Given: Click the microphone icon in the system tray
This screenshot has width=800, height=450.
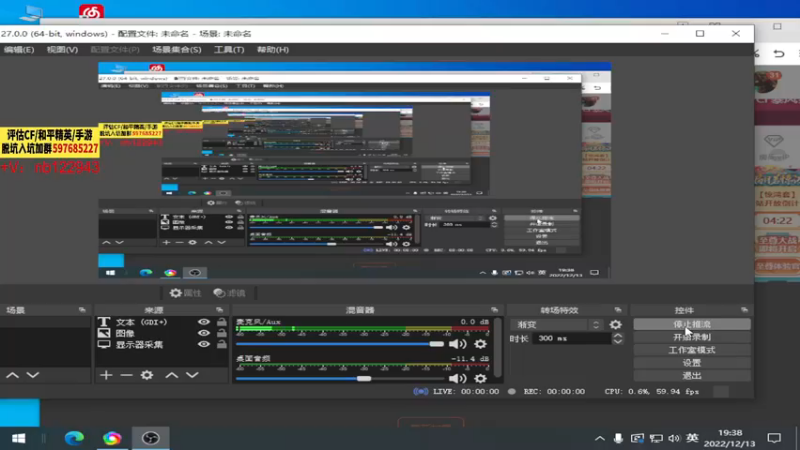Looking at the screenshot, I should coord(618,438).
